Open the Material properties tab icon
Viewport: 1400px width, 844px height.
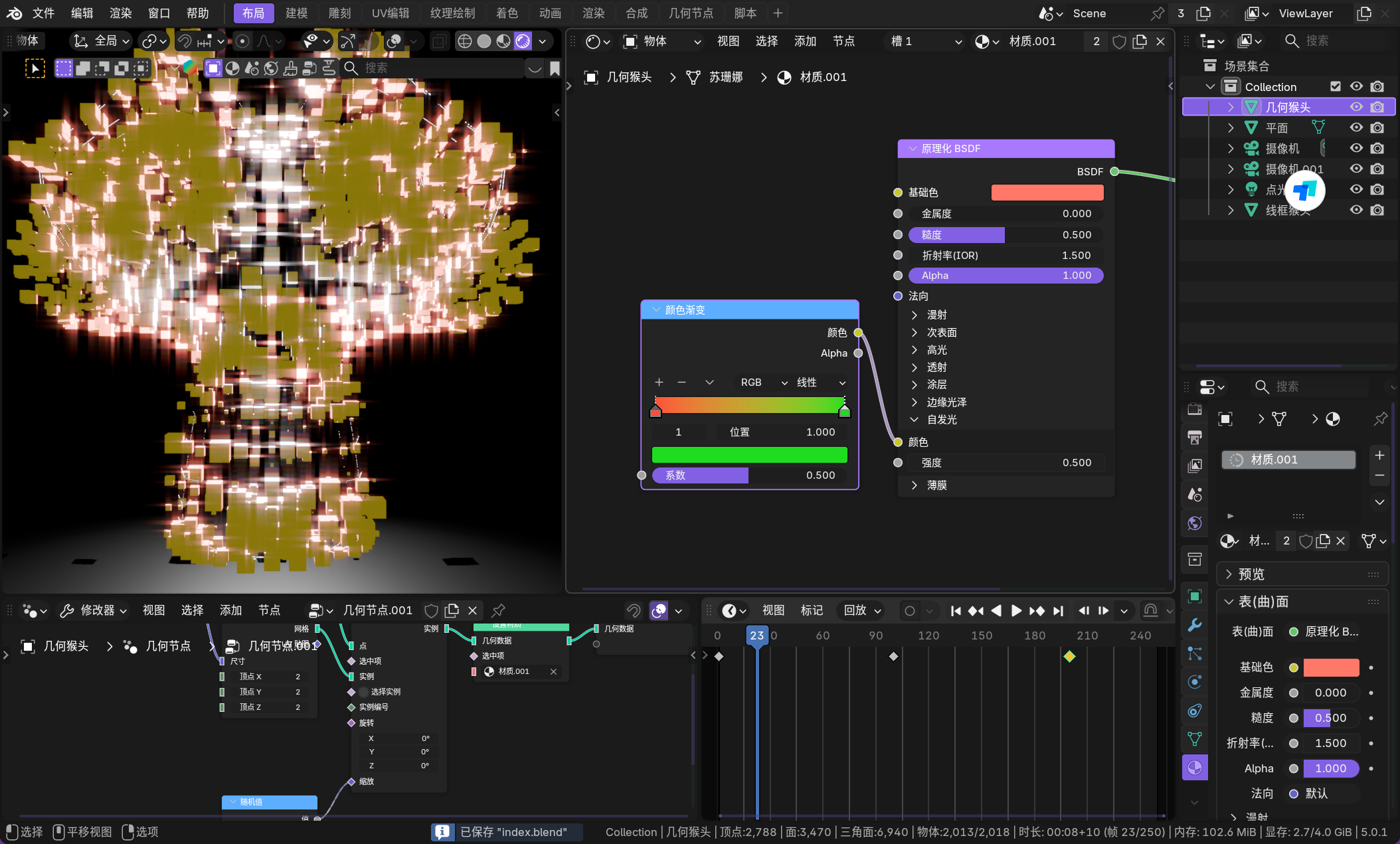tap(1194, 768)
